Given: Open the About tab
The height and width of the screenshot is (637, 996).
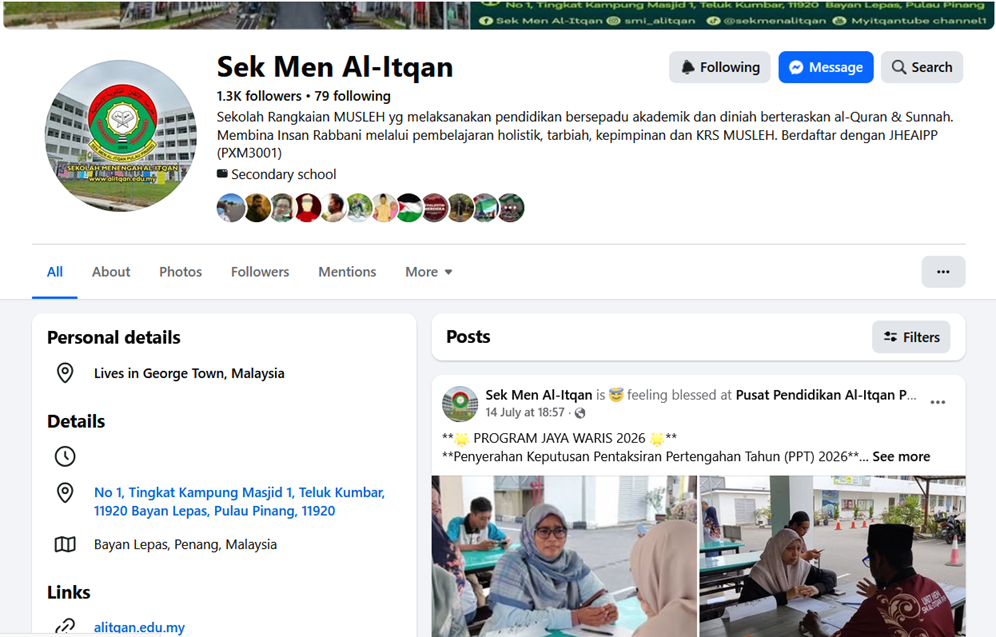Looking at the screenshot, I should coord(111,272).
